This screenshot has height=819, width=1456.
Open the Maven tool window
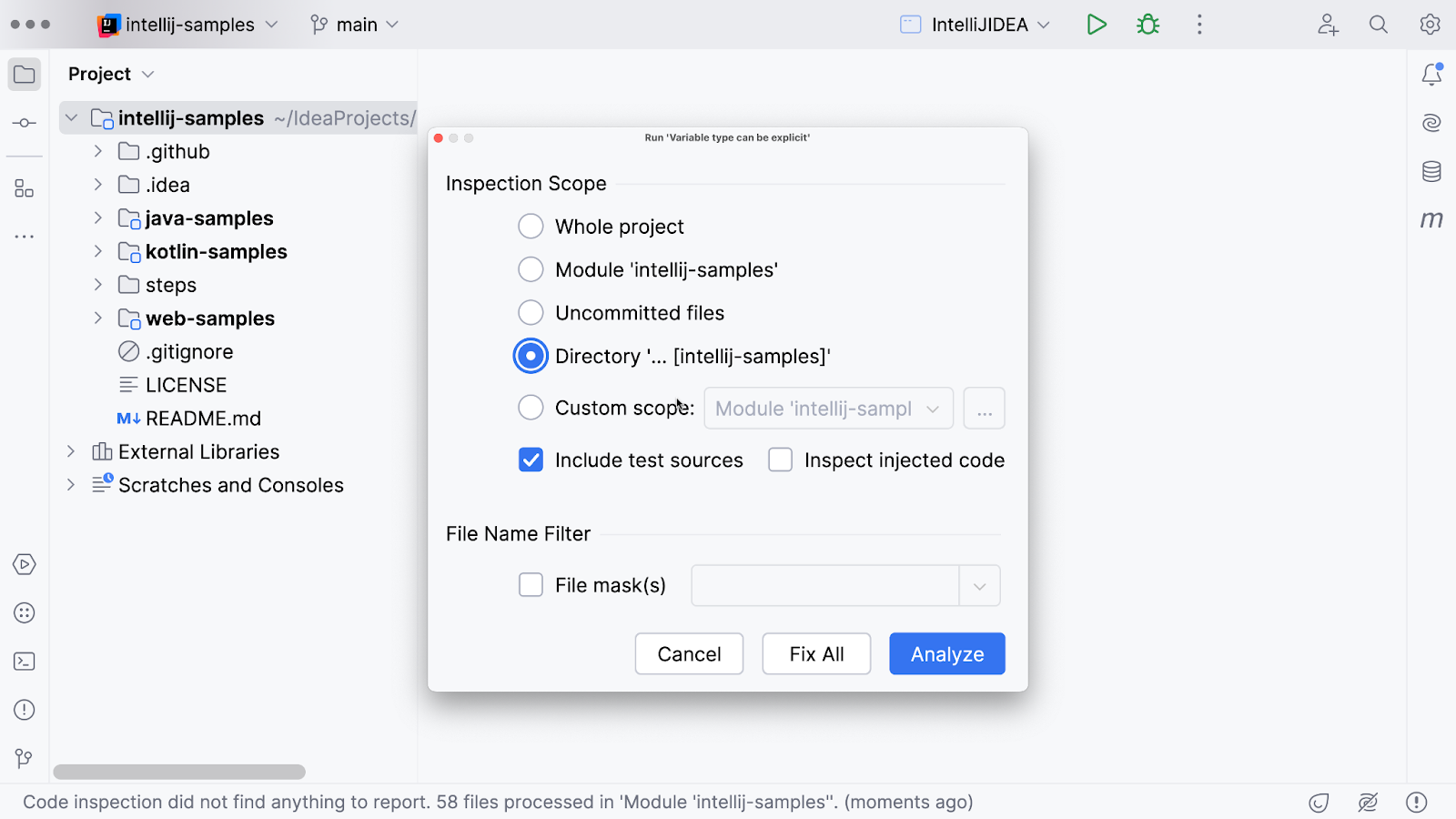pyautogui.click(x=1431, y=219)
